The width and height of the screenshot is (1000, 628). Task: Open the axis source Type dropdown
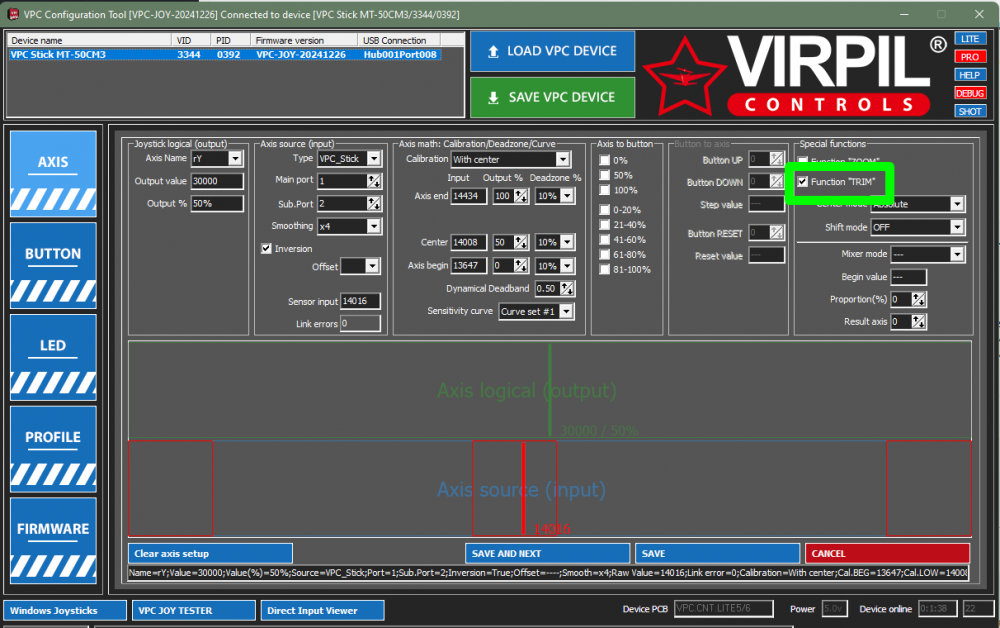click(x=374, y=159)
